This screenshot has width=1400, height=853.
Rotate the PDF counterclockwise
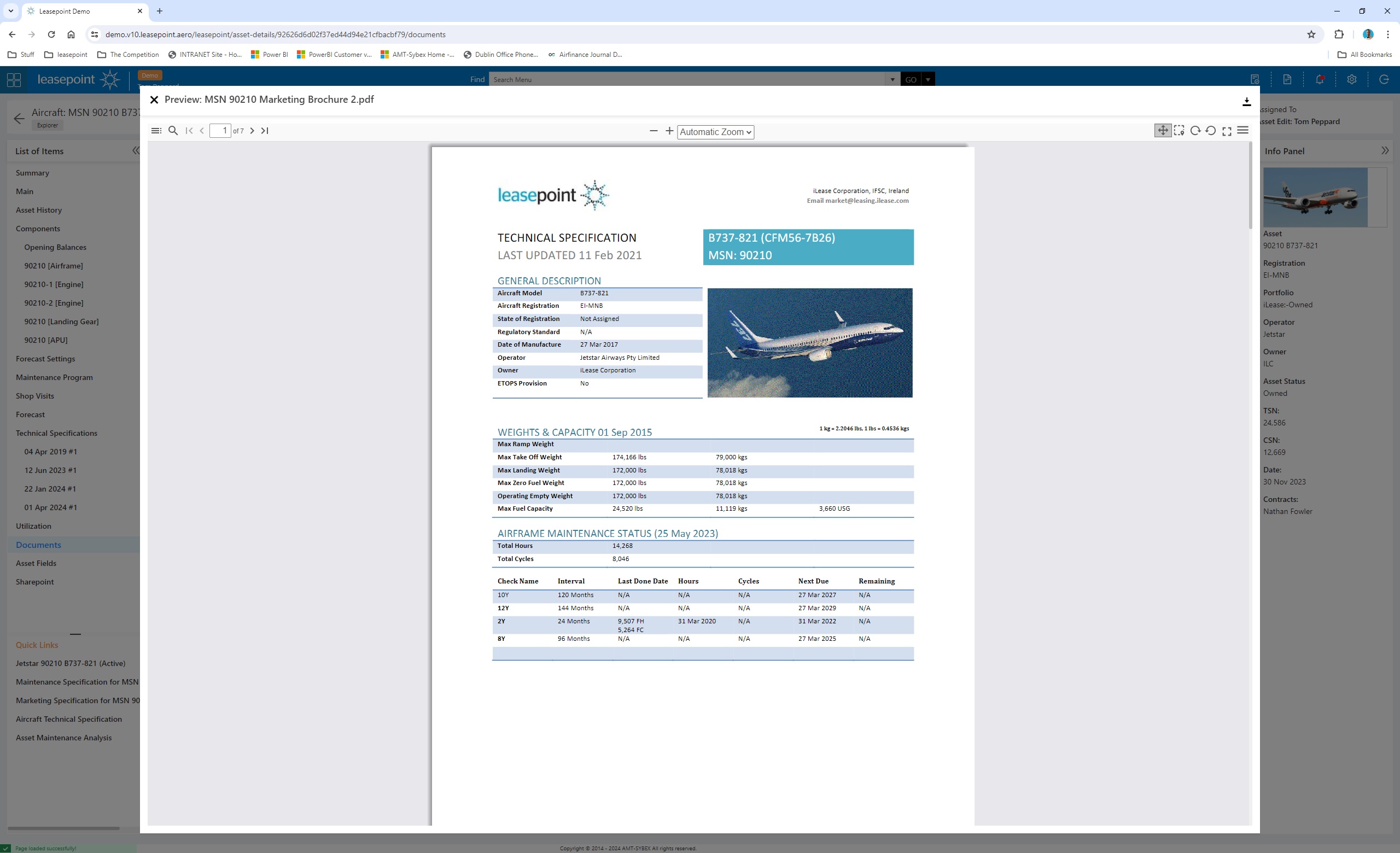[1211, 131]
